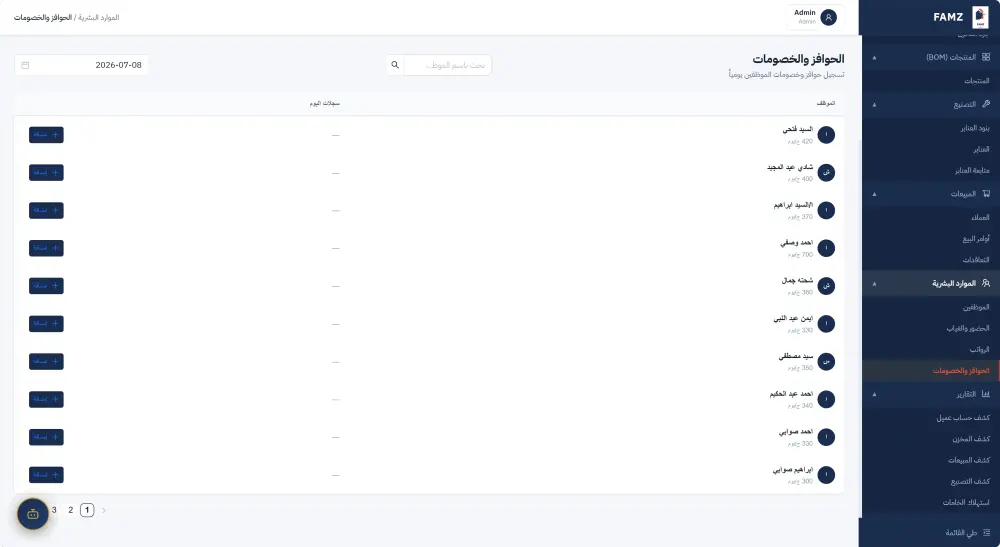Add record for احمد صوابي
This screenshot has height=547, width=1000.
pos(46,437)
